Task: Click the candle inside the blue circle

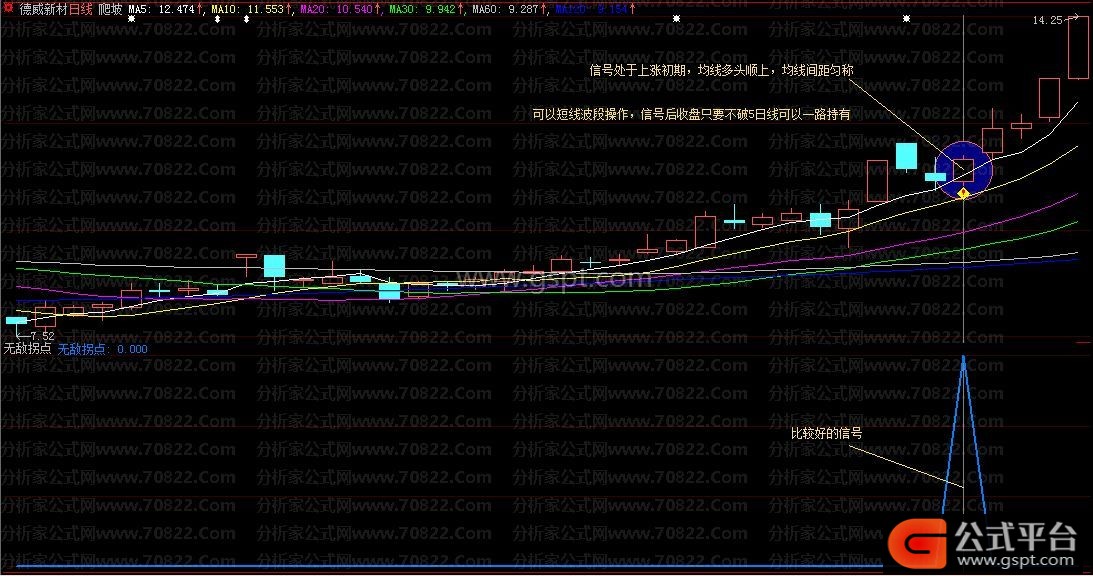Action: [x=963, y=169]
